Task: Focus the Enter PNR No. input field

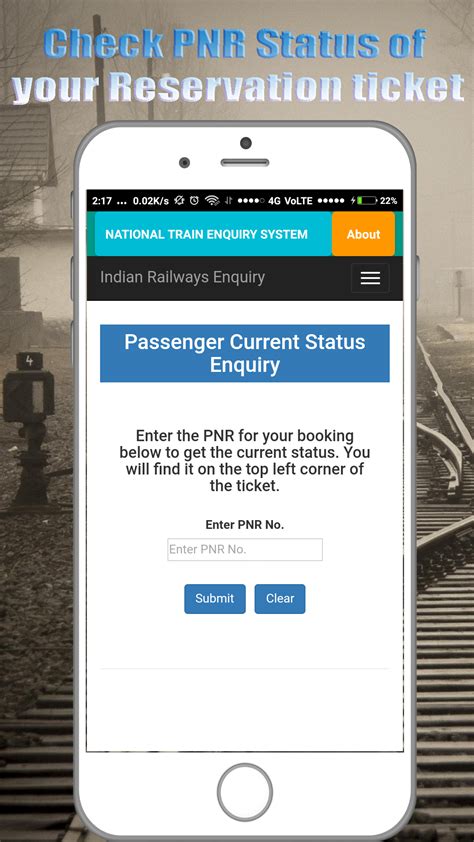Action: (x=245, y=549)
